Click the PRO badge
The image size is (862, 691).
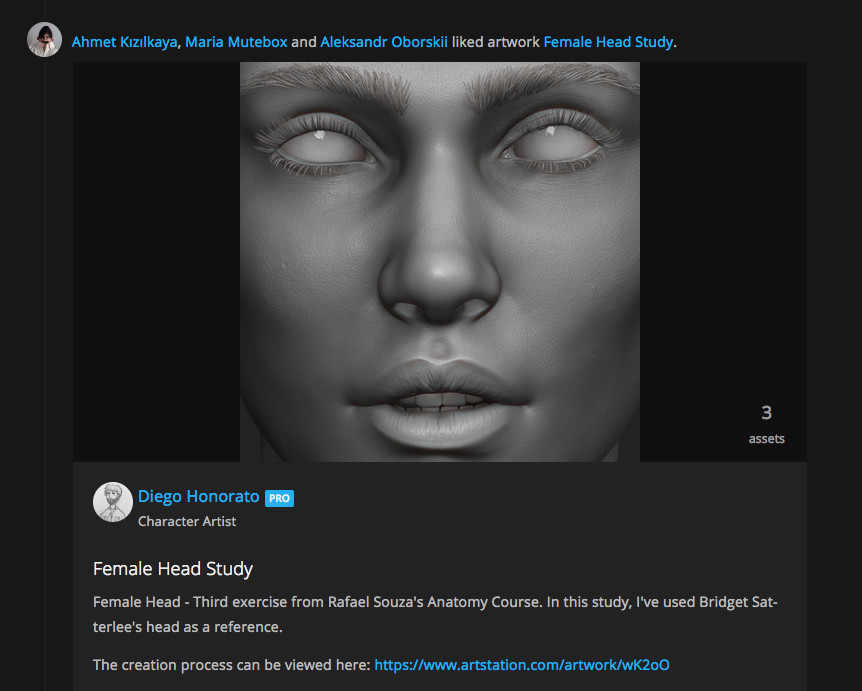[x=279, y=498]
